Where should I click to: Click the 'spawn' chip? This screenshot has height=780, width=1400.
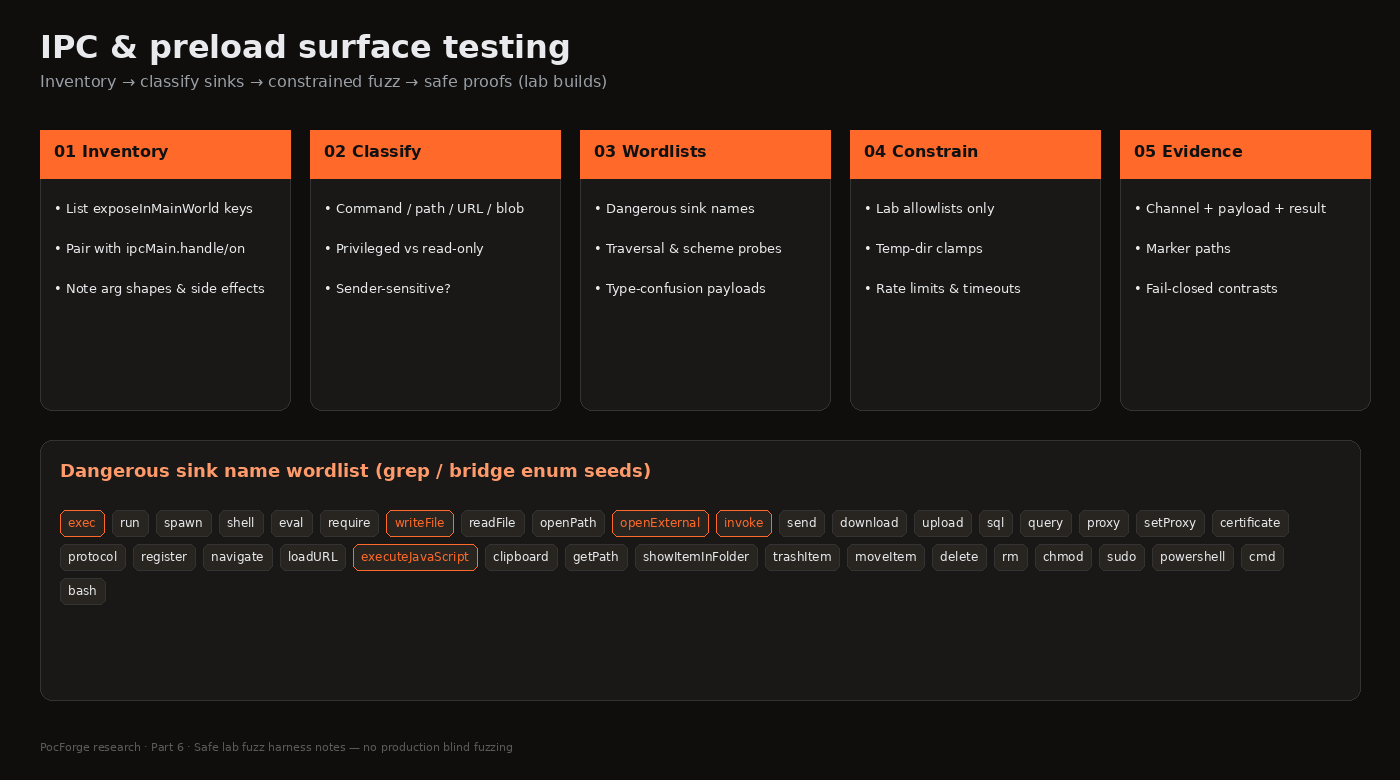point(184,523)
